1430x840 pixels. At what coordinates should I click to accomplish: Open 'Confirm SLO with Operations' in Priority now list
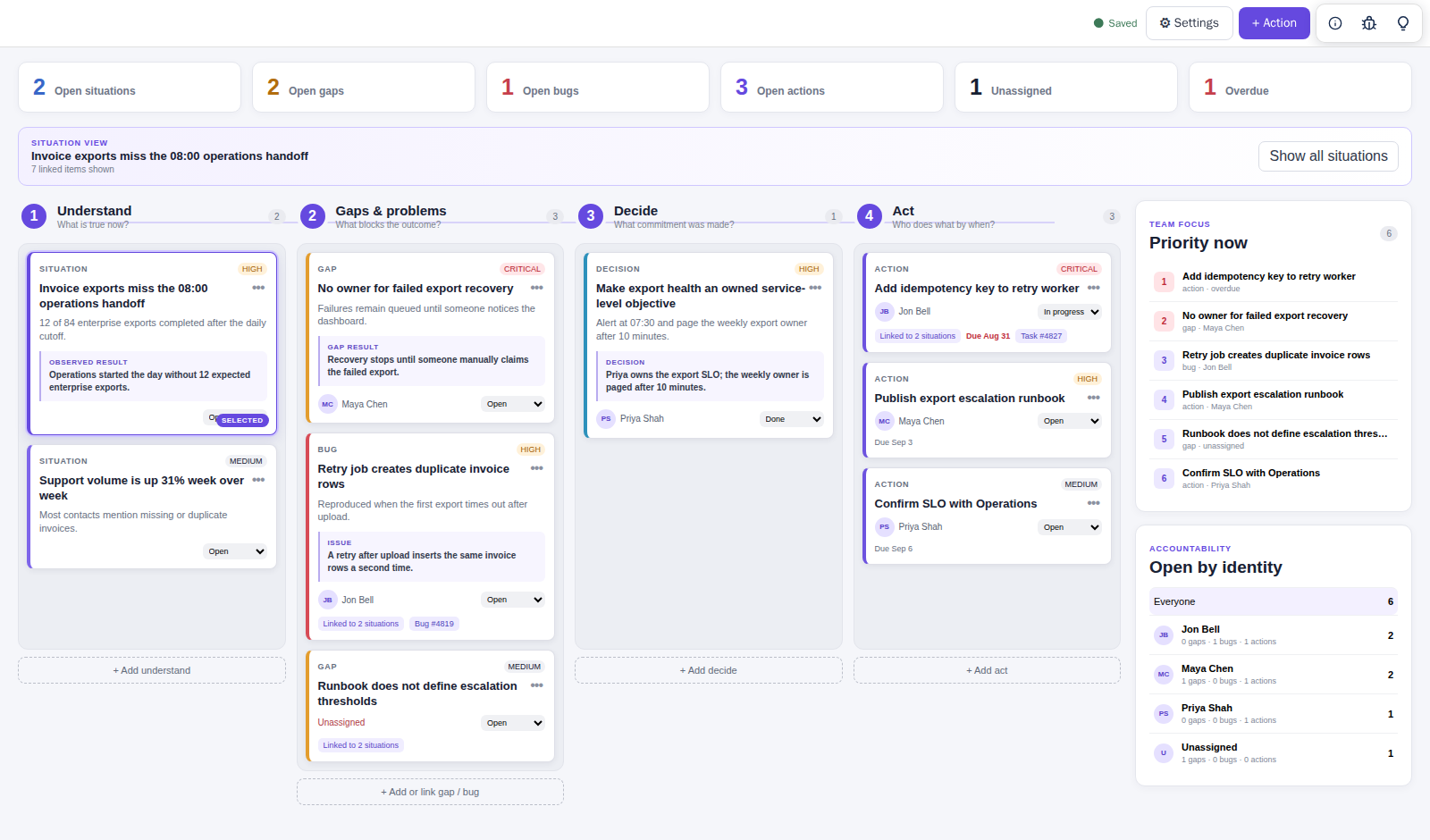click(x=1274, y=478)
